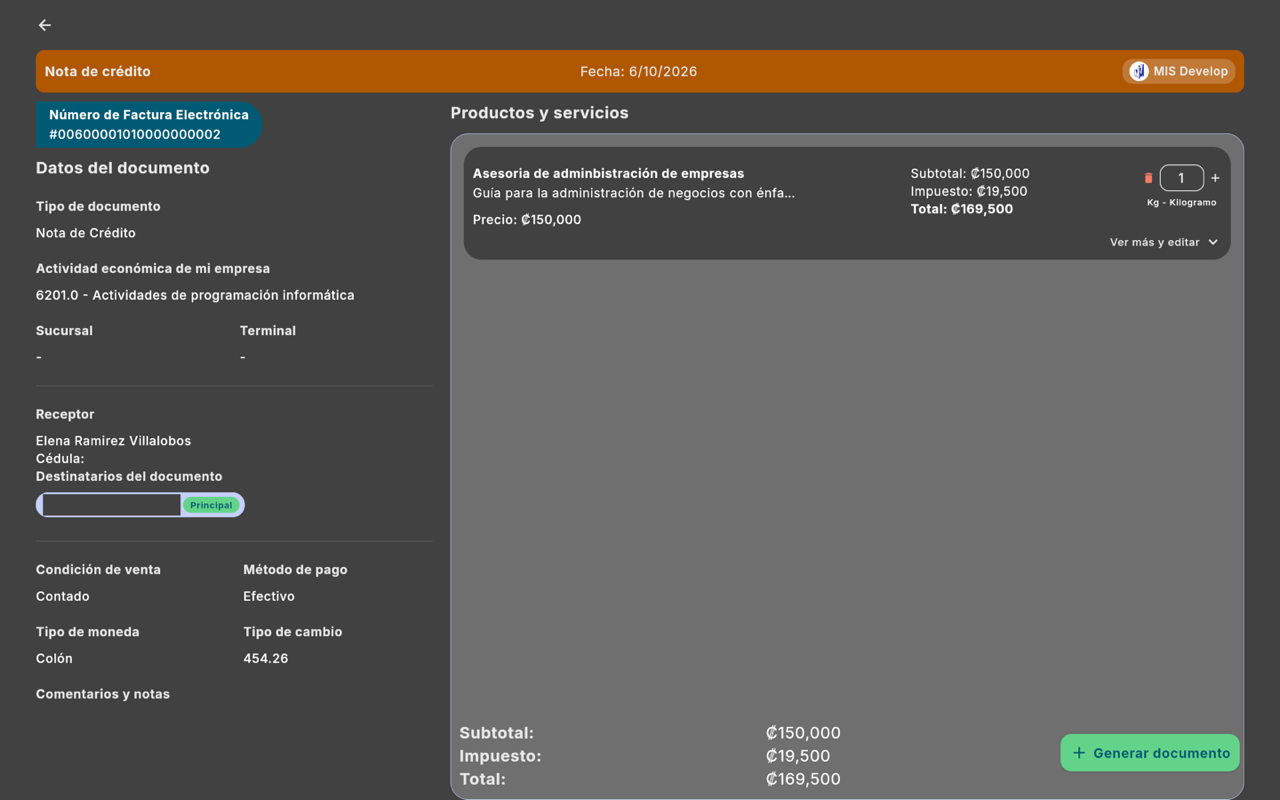
Task: Click the Productos y servicios heading
Action: coord(540,113)
